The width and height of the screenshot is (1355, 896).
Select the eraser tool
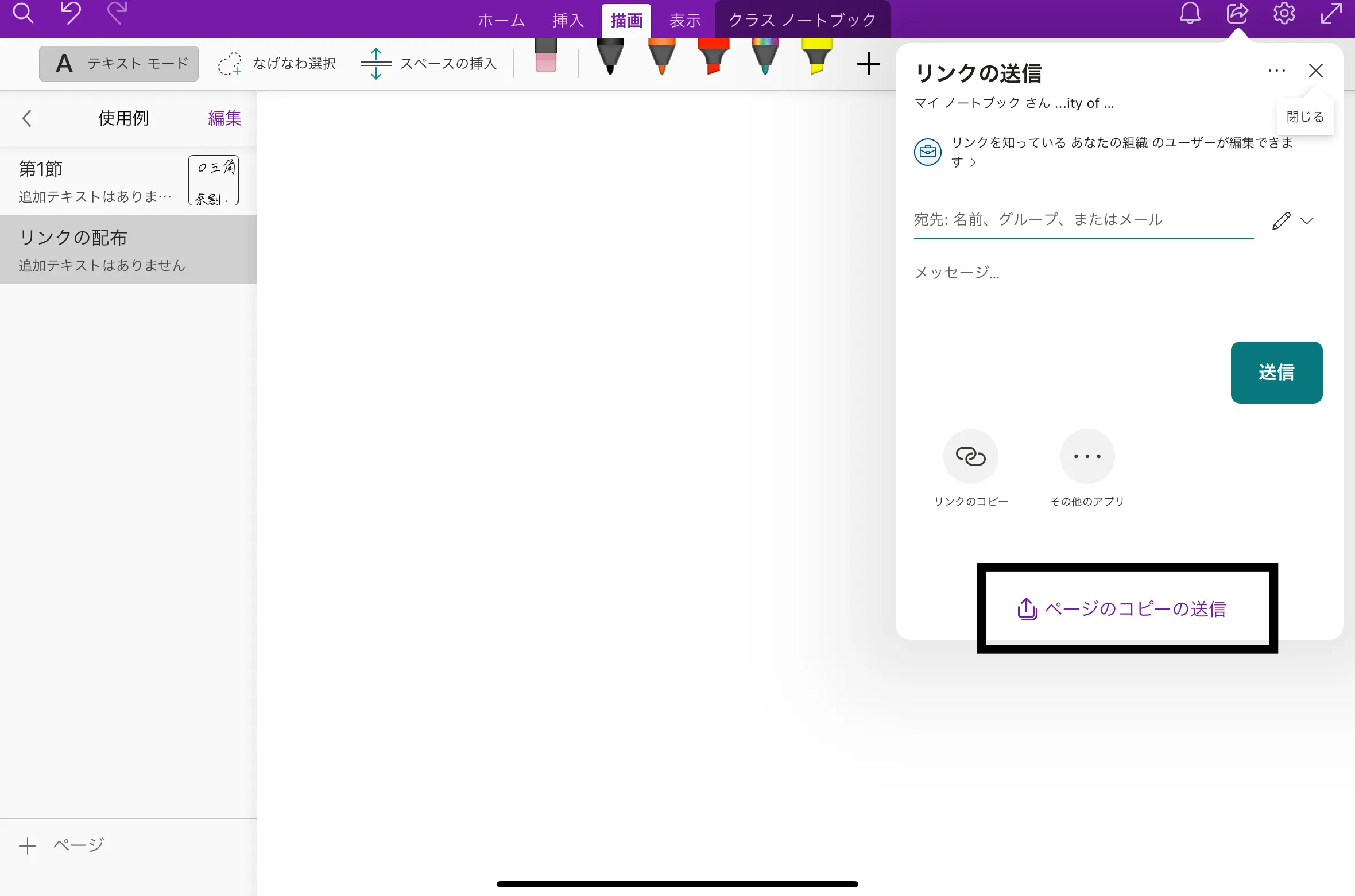[x=545, y=56]
